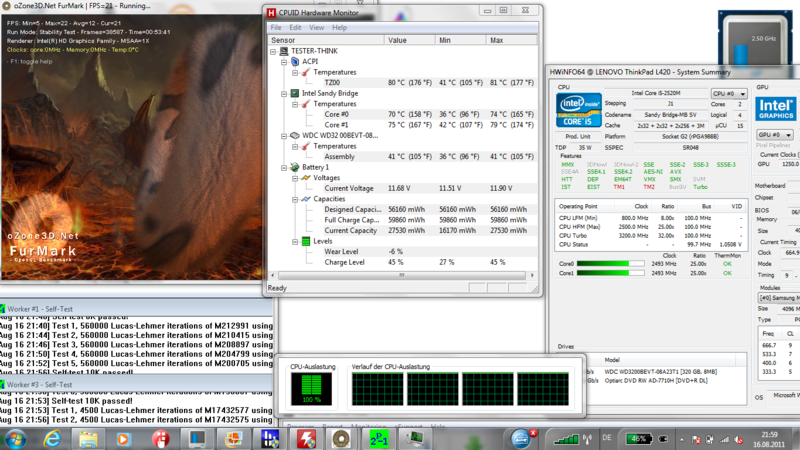Click the CPU-Auslastung 100% gauge

pos(311,389)
